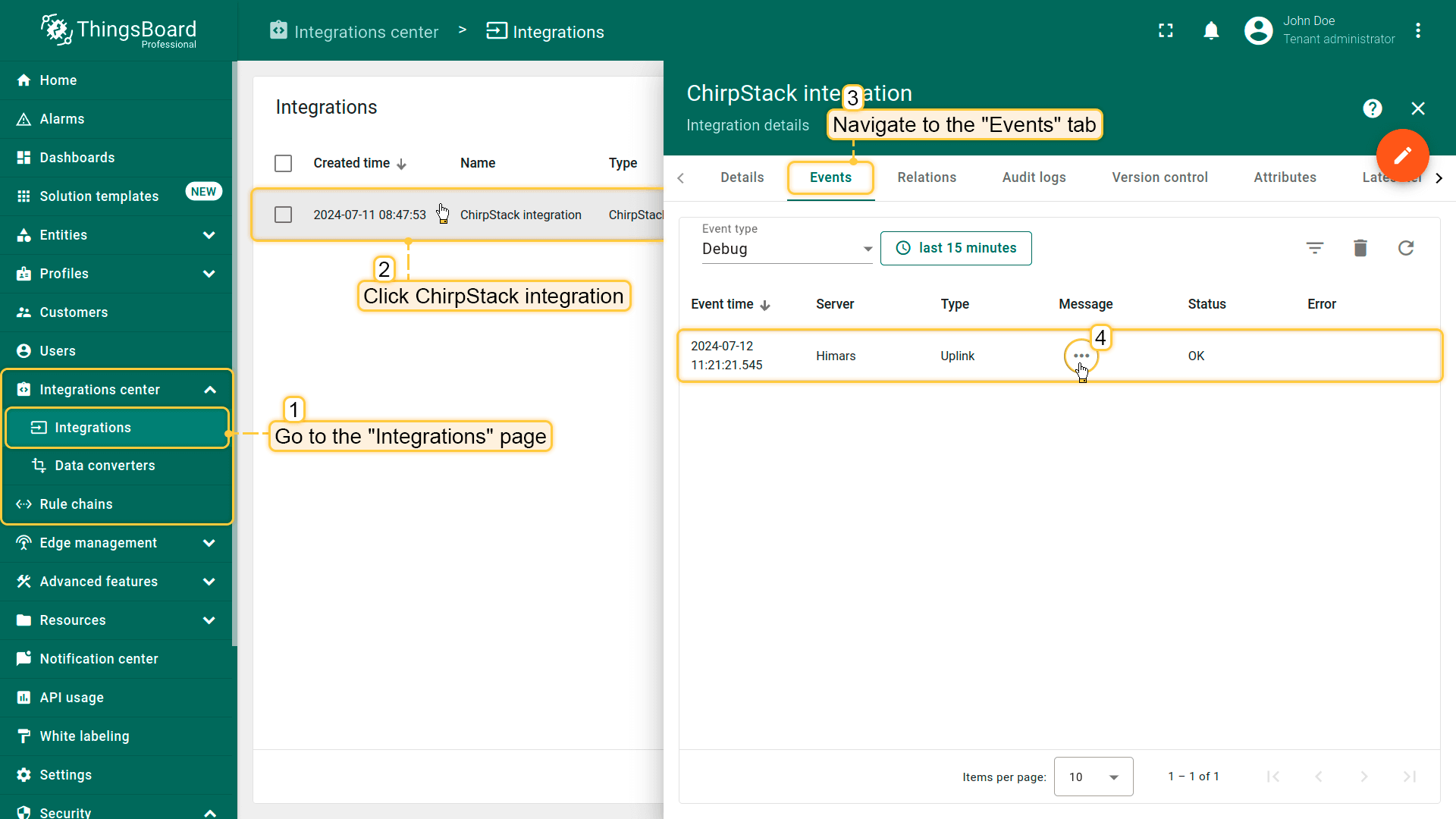The image size is (1456, 819).
Task: Click the last 15 minutes button
Action: pos(955,248)
